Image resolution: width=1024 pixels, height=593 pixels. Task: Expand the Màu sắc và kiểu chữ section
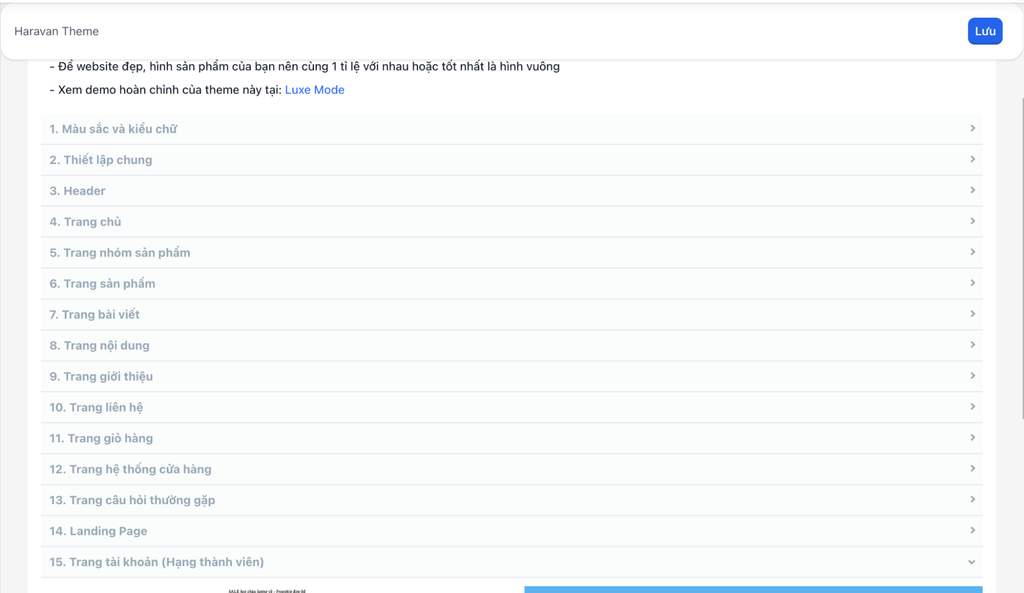coord(113,129)
